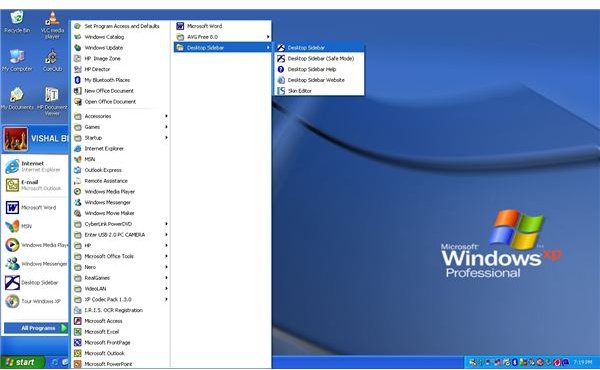Open HP Director entry
Viewport: 600px width, 370px height.
121,69
